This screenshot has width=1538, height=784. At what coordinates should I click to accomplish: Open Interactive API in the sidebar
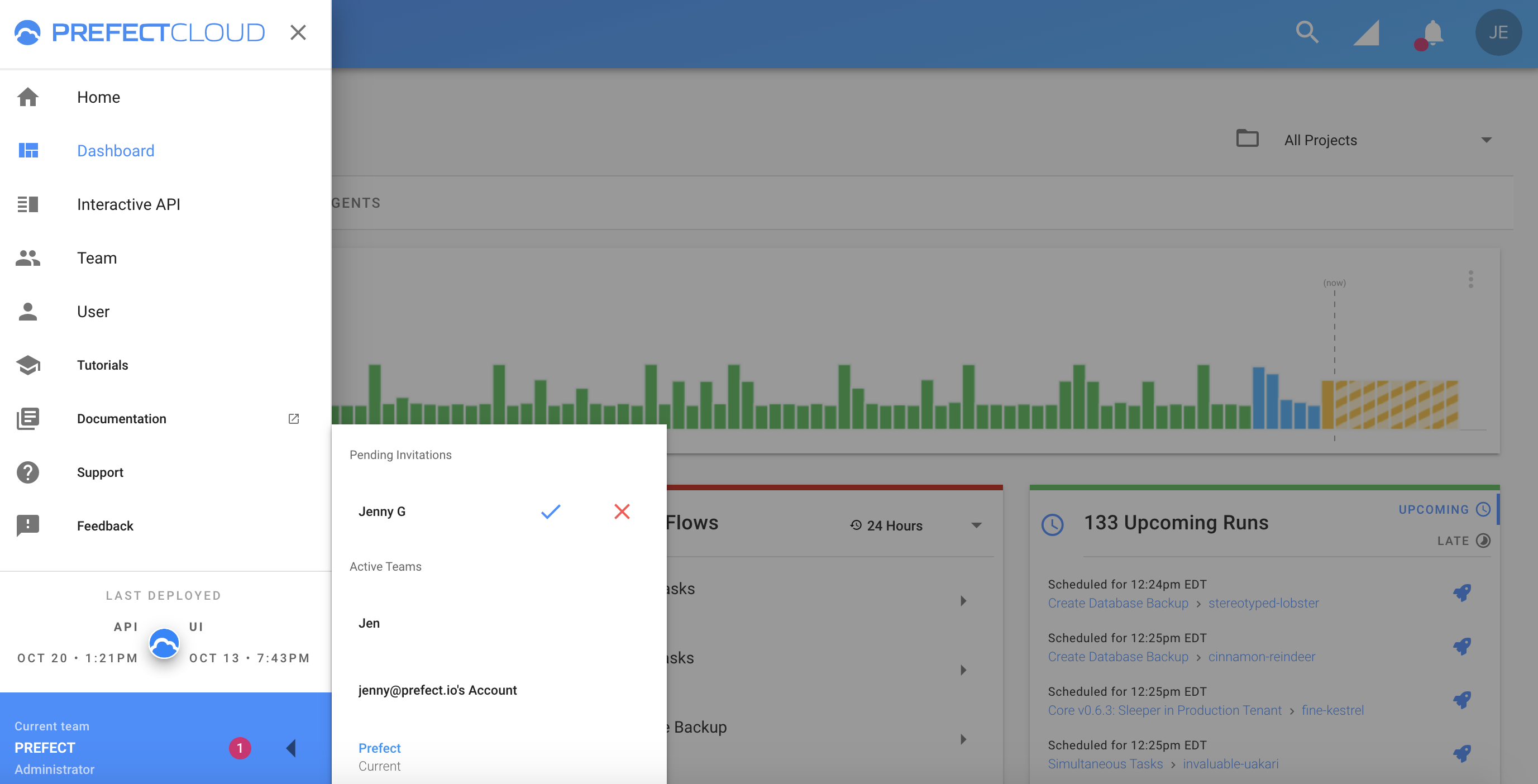[128, 204]
